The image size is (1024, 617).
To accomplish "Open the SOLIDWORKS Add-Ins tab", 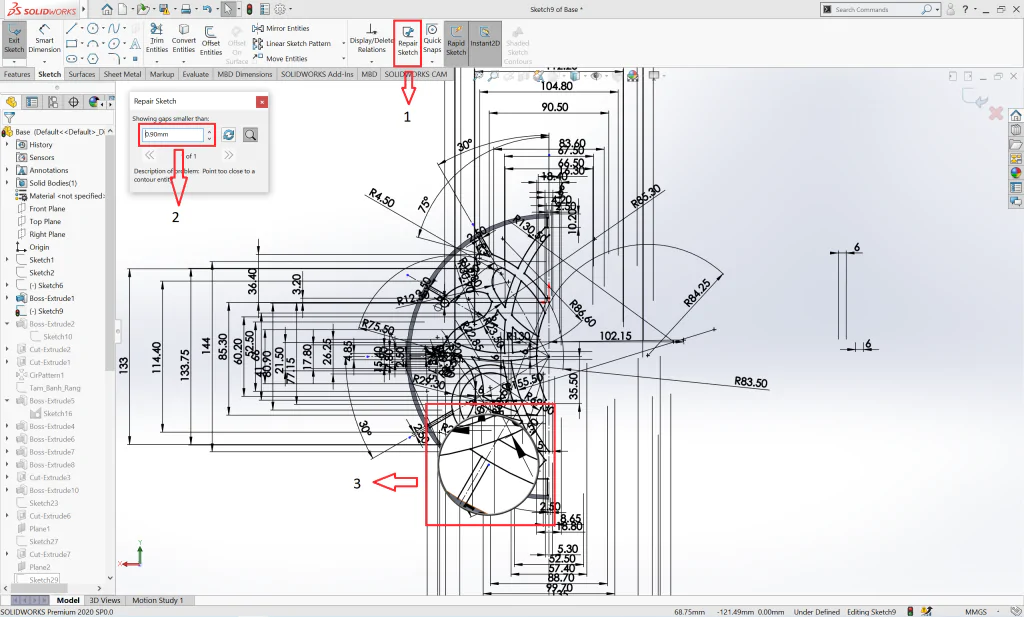I will click(x=317, y=74).
